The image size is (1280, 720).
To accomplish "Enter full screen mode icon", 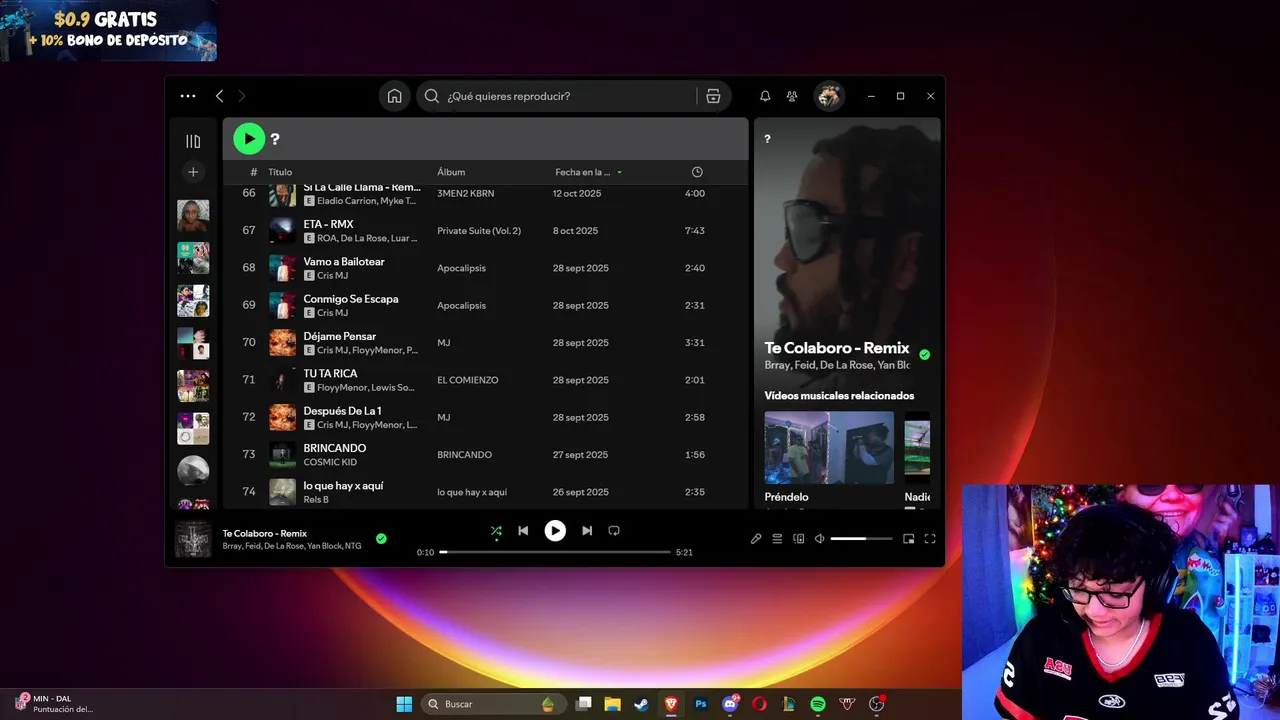I will [x=930, y=539].
